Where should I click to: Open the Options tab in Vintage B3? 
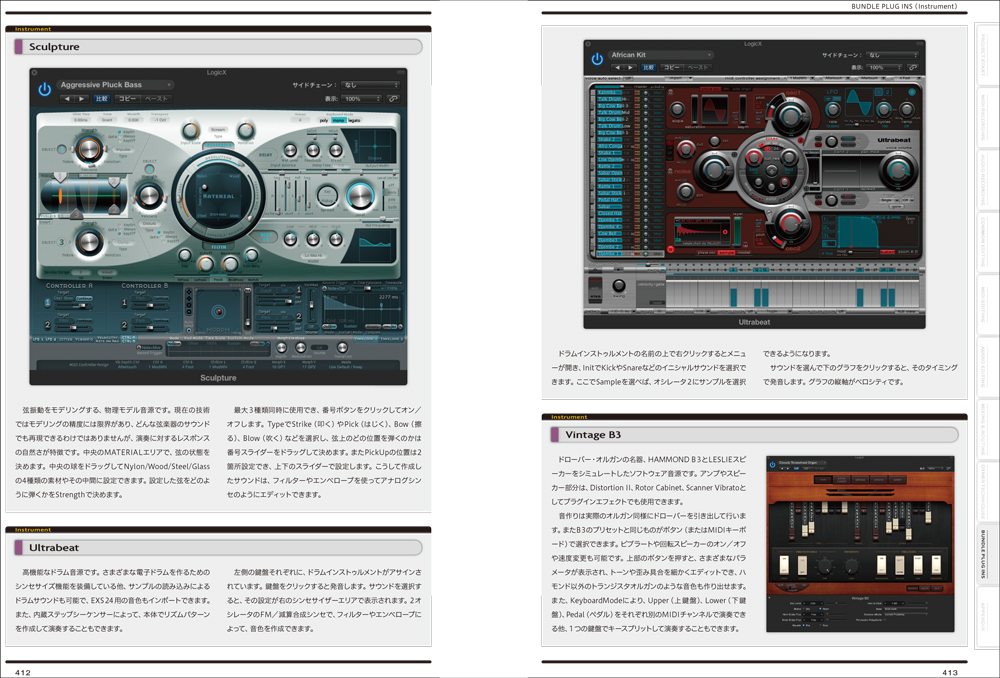point(860,480)
